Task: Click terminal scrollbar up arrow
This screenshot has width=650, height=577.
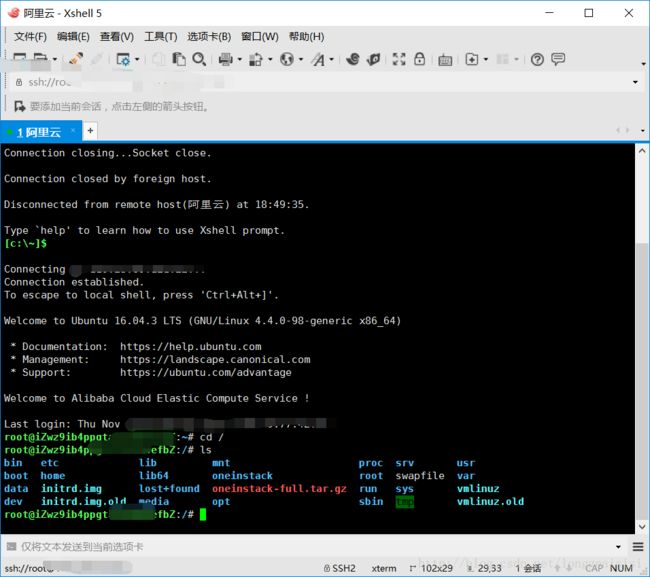Action: 642,151
